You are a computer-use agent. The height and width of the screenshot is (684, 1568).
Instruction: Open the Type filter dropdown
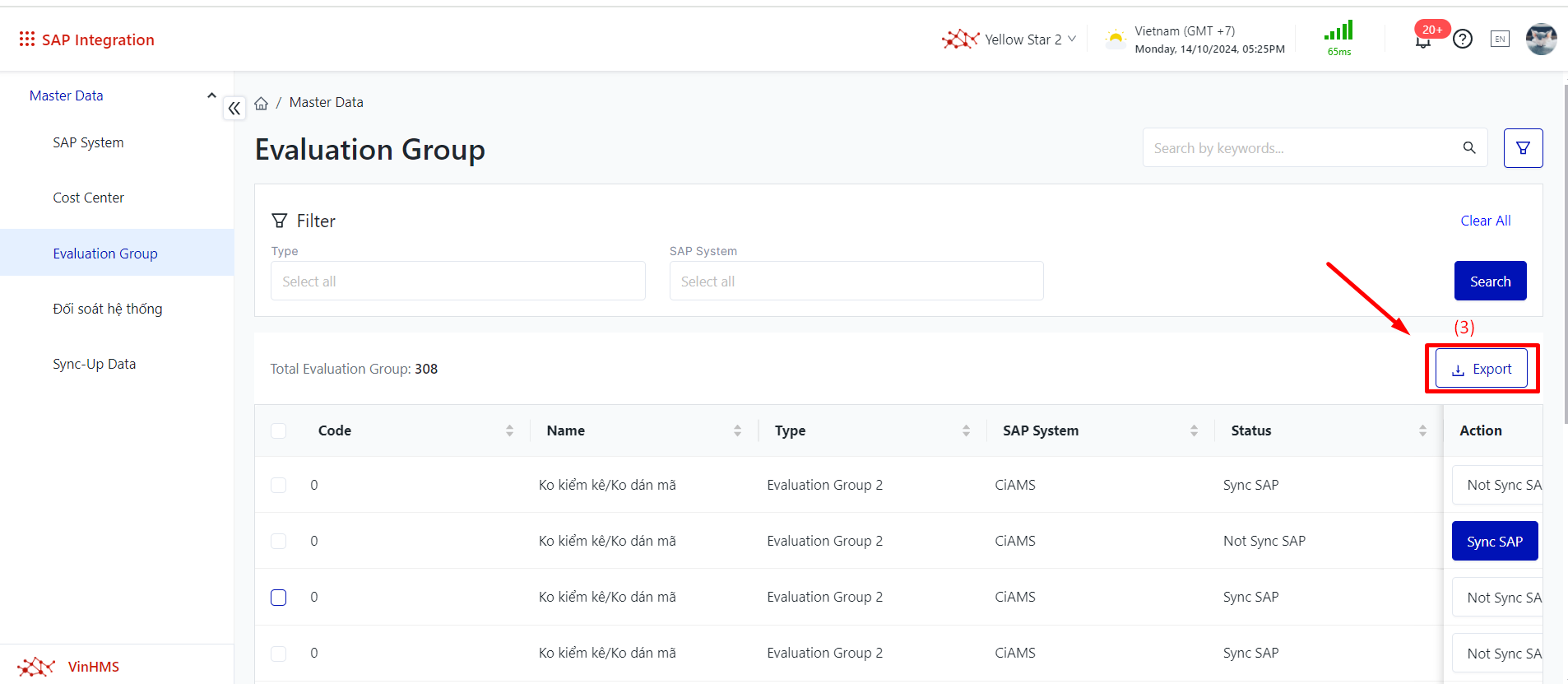(x=457, y=282)
